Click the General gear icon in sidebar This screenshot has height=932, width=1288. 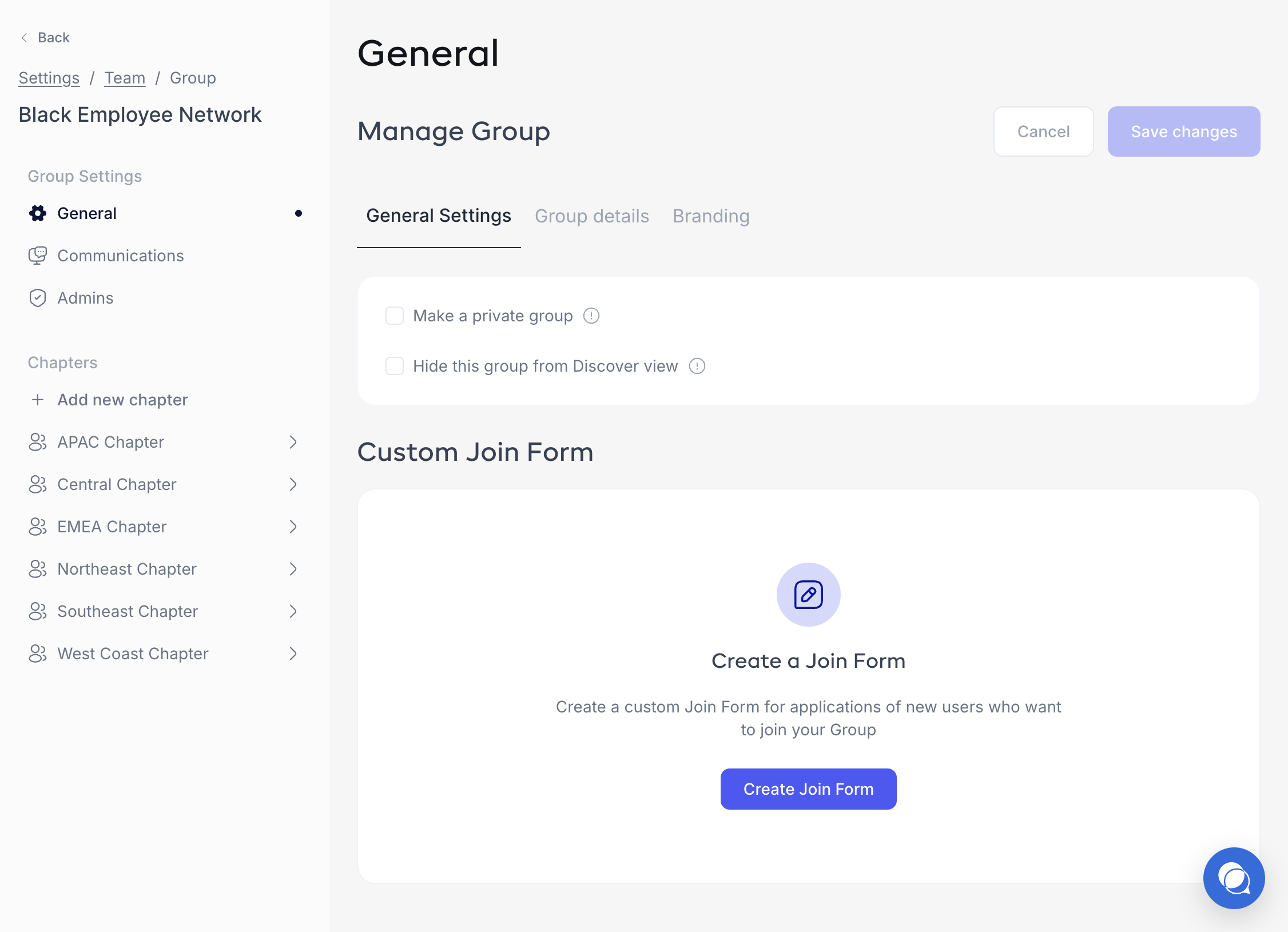click(x=38, y=213)
